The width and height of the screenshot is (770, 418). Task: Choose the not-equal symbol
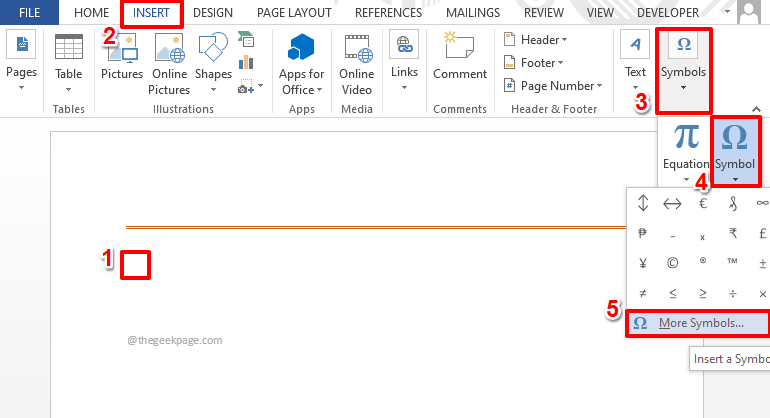point(642,294)
